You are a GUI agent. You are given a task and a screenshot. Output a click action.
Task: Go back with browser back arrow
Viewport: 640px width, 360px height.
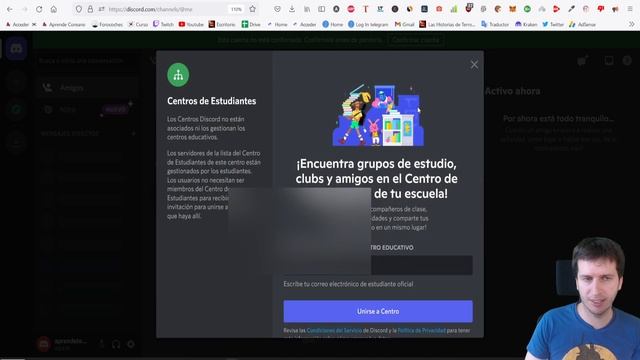point(9,9)
